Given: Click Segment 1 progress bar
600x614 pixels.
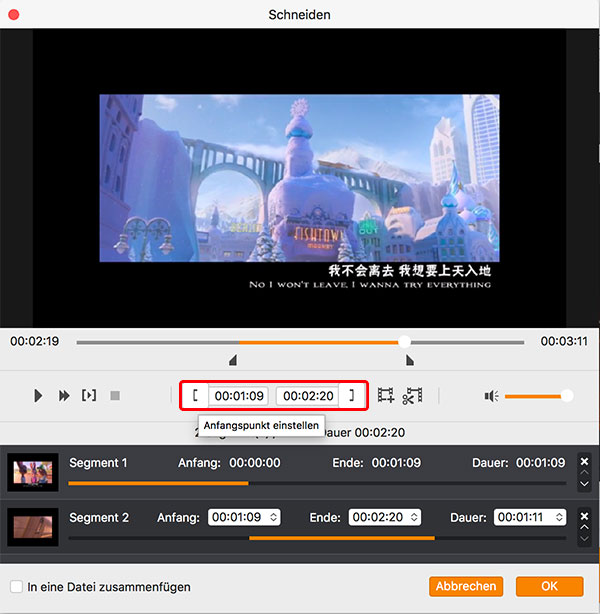Looking at the screenshot, I should (317, 483).
